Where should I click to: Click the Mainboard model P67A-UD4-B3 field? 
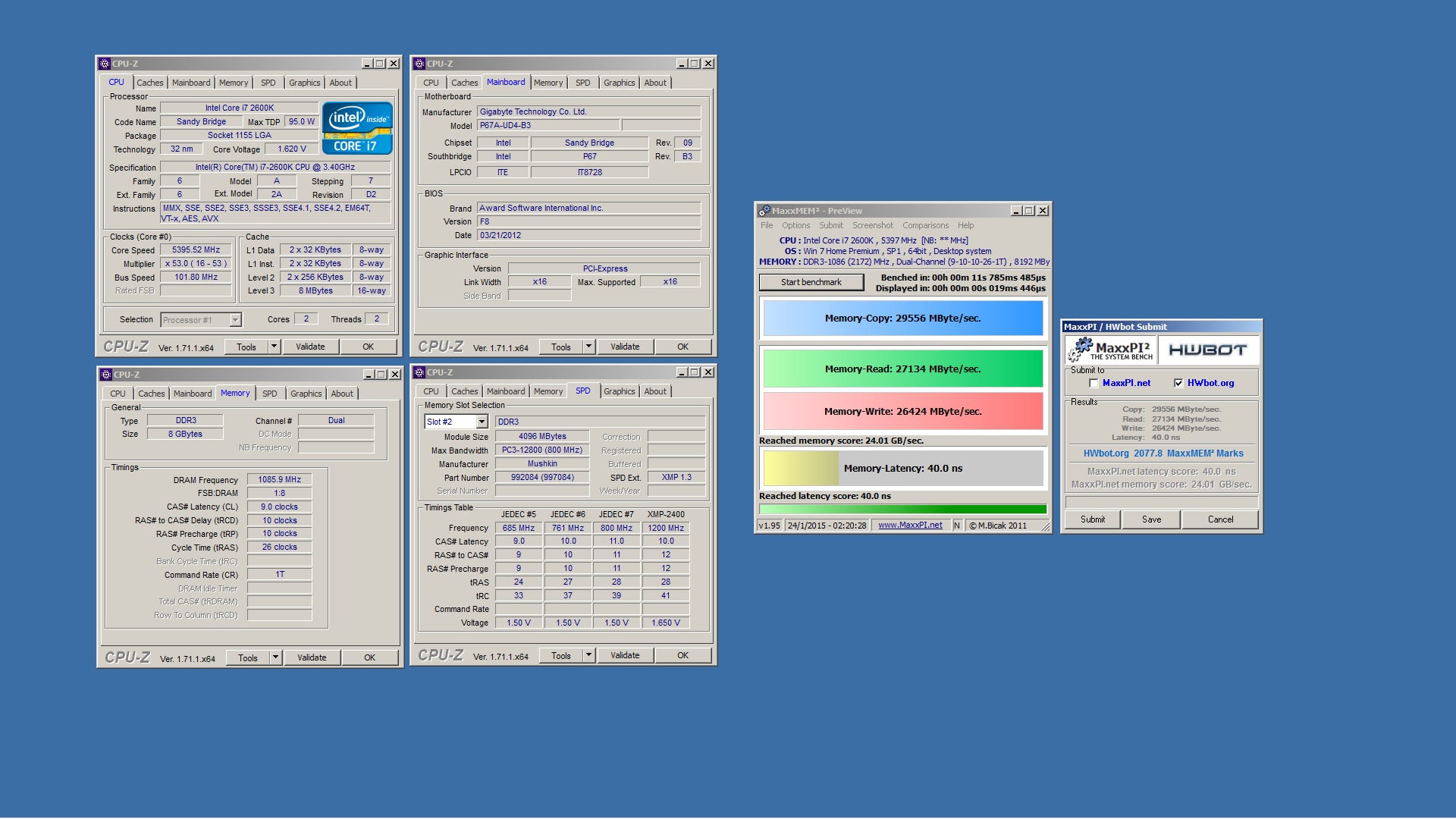[548, 126]
